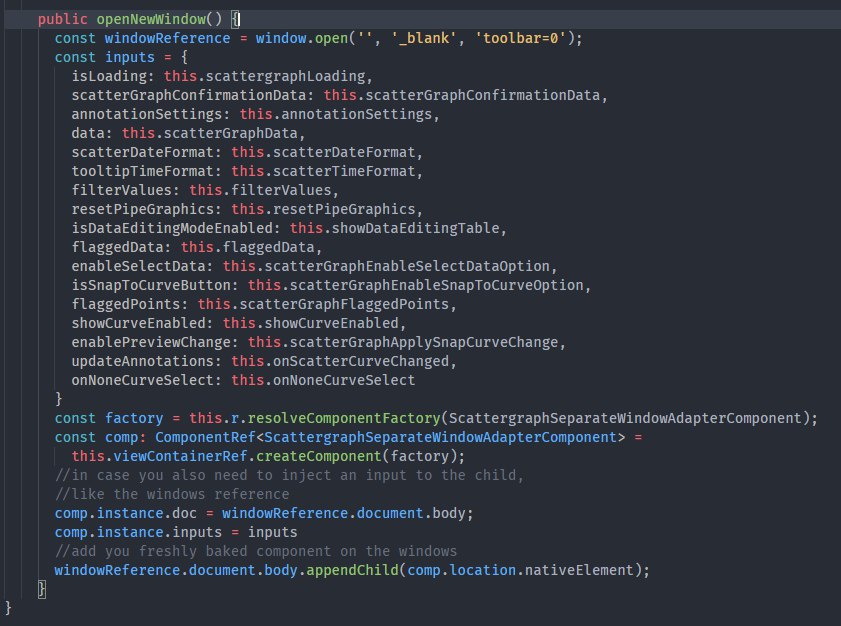
Task: Click the filterValues property key
Action: 121,190
